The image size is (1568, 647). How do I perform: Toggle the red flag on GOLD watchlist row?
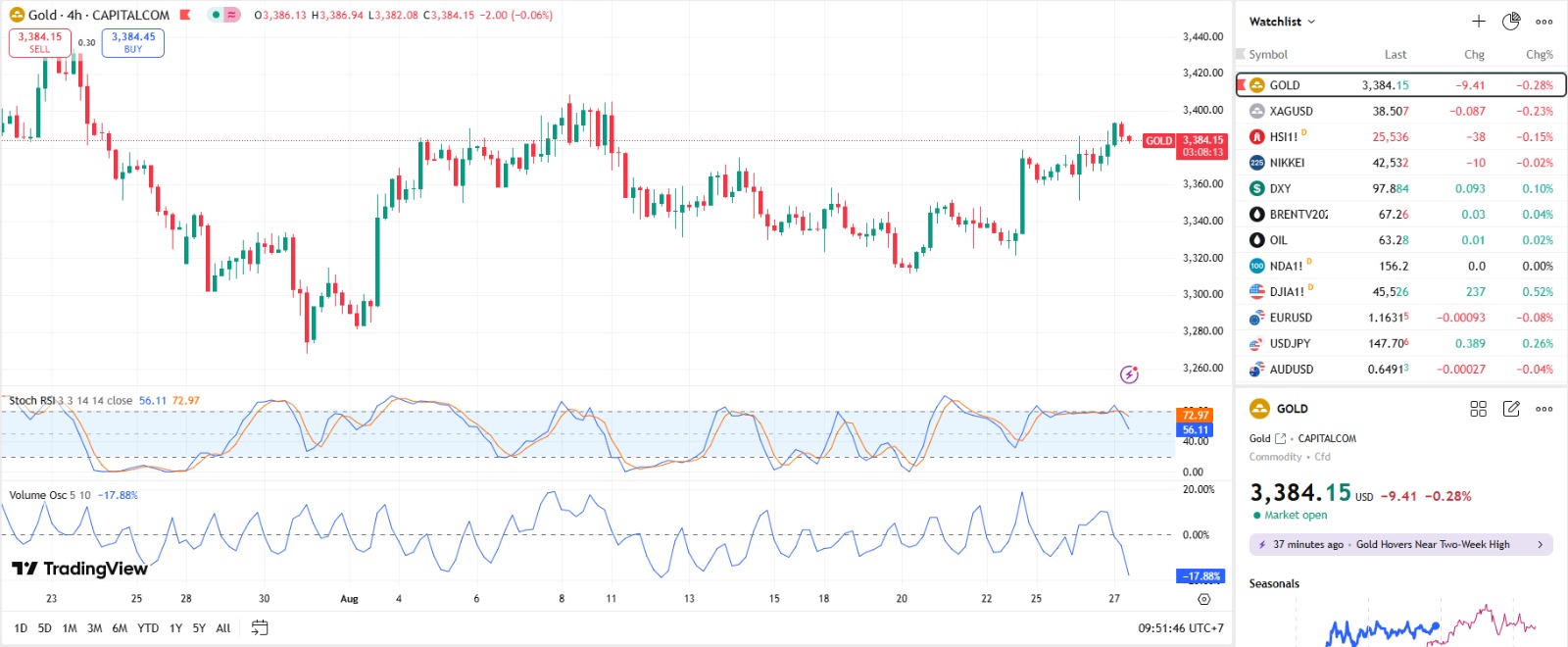point(1241,85)
